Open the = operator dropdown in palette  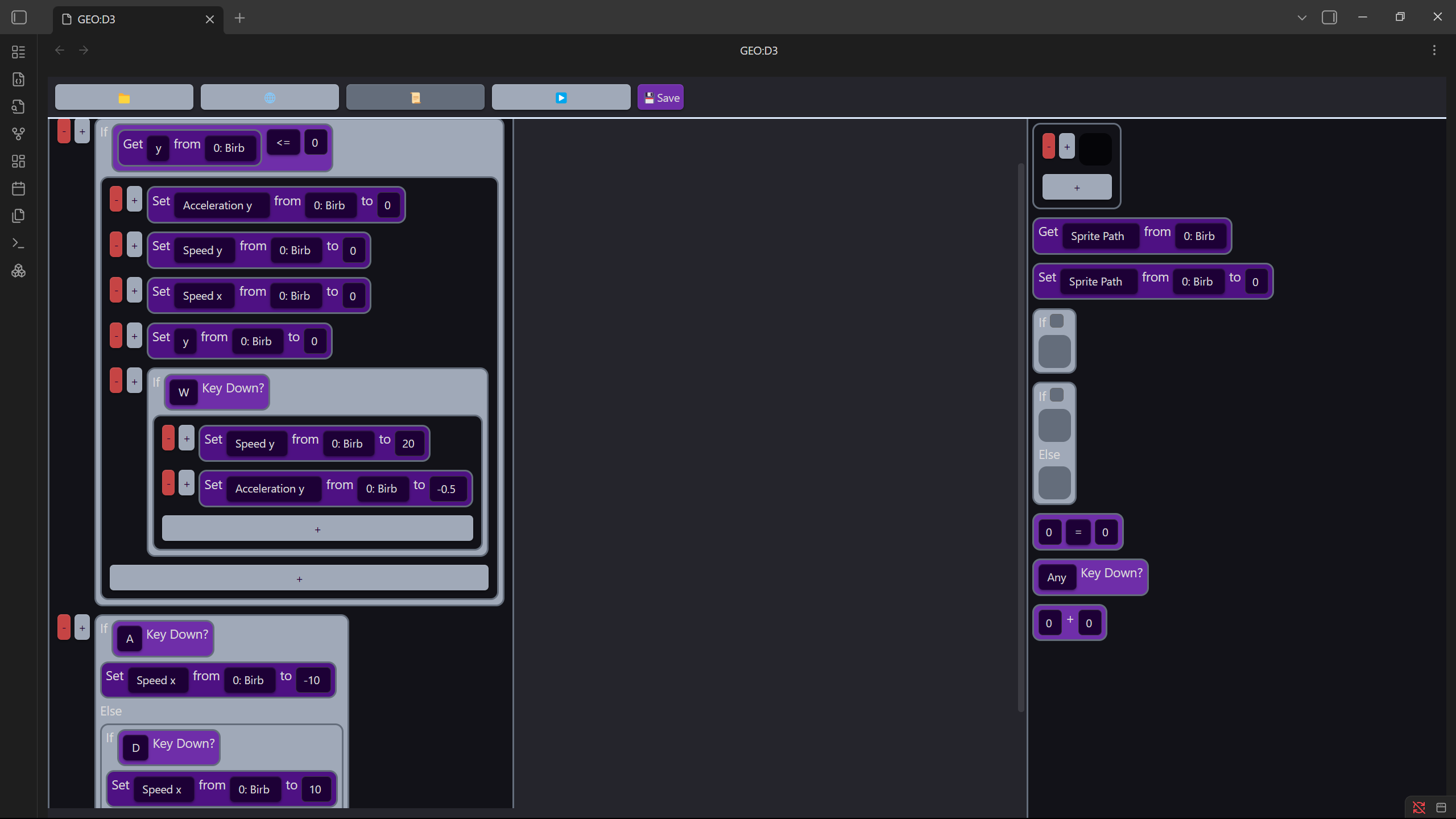(1078, 532)
